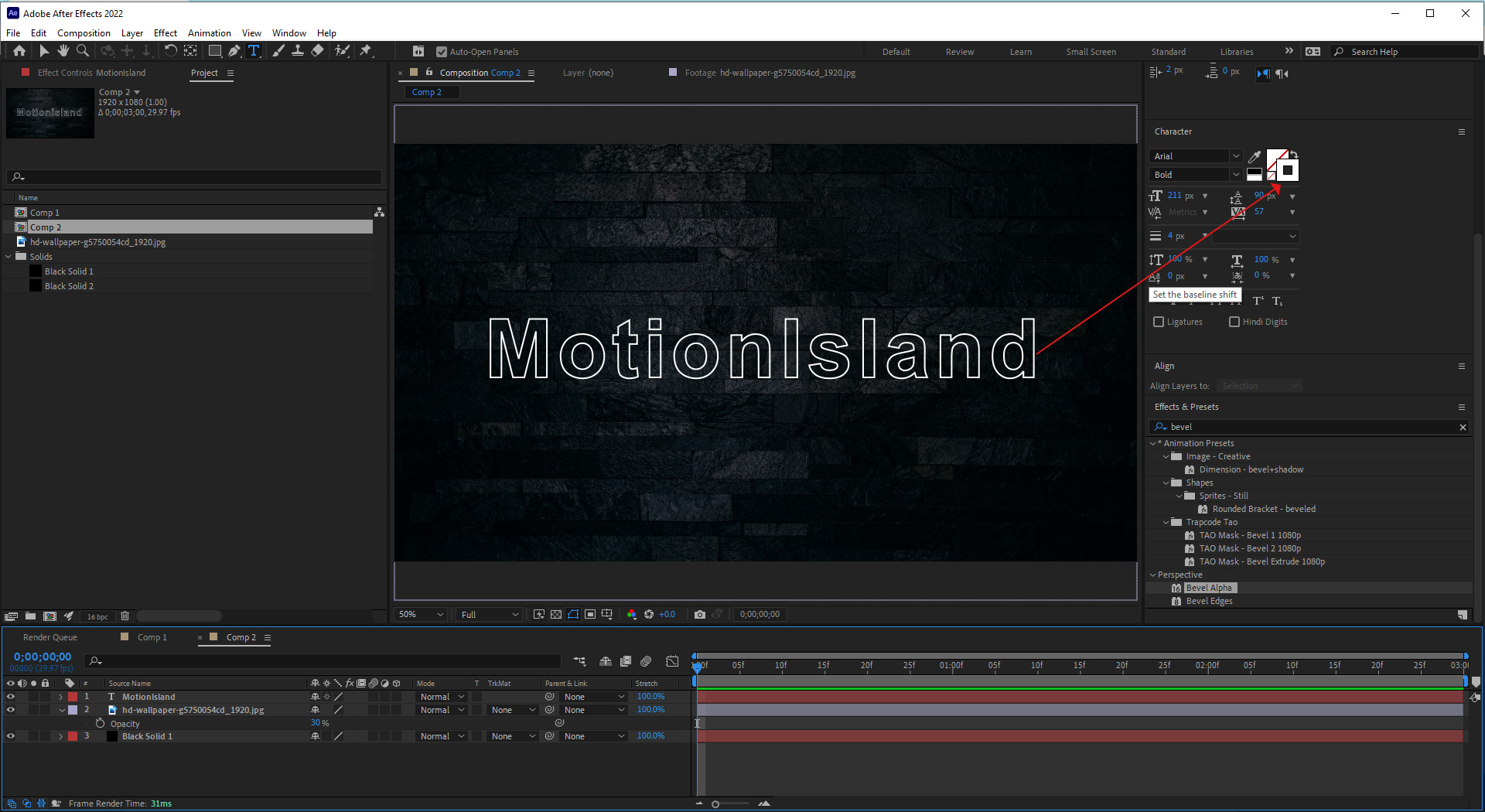Select the Selection arrow tool
The image size is (1485, 812).
44,51
